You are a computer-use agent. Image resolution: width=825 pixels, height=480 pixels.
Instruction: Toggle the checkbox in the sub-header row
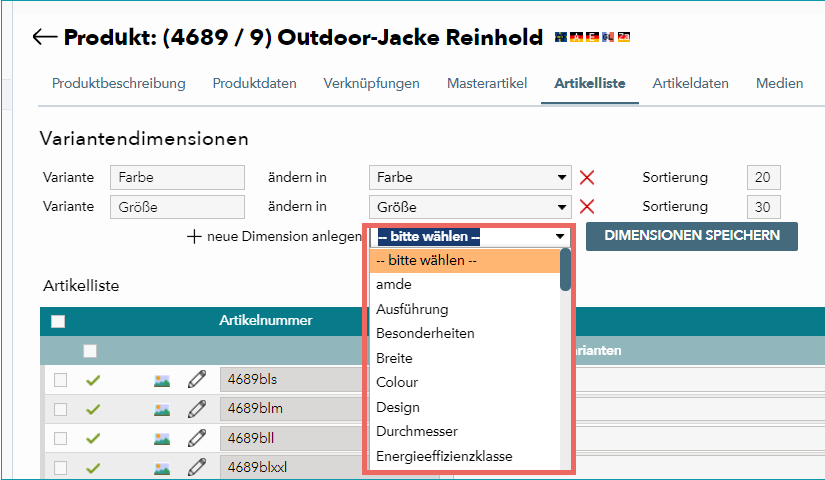point(90,351)
